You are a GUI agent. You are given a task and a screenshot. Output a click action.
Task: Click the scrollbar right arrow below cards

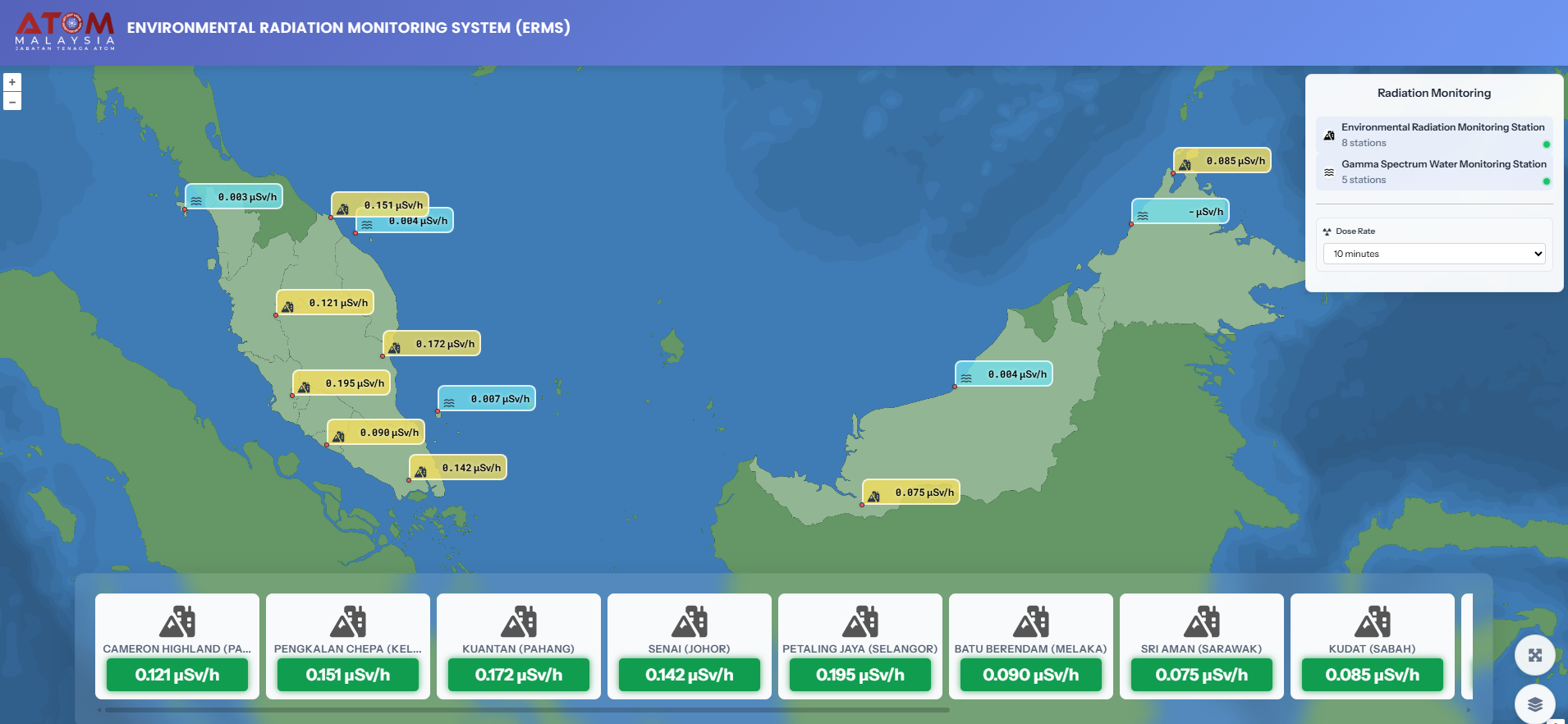[x=1469, y=710]
